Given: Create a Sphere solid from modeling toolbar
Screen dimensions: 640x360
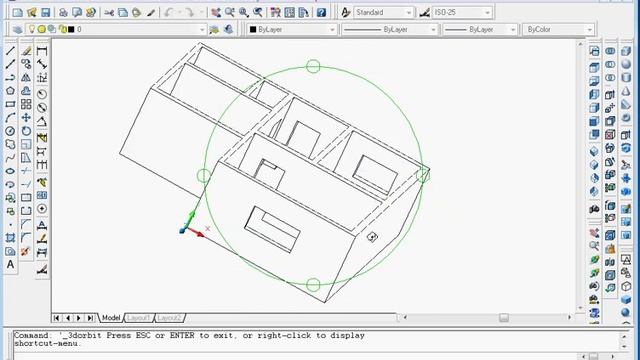Looking at the screenshot, I should (626, 64).
